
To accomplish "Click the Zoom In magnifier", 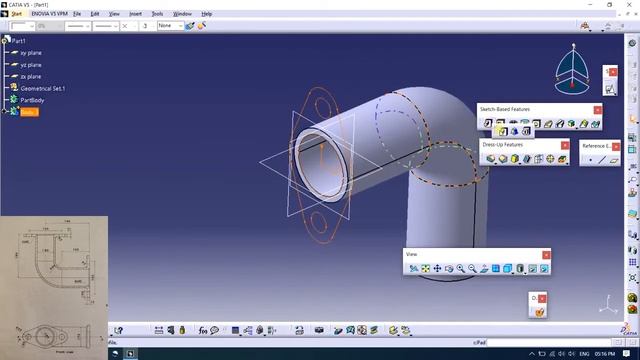I will click(460, 269).
